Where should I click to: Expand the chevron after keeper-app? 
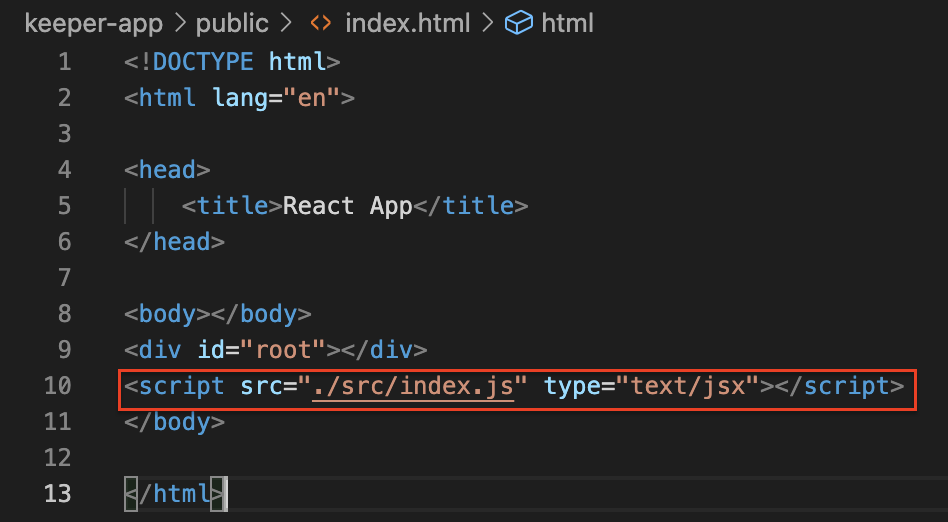(180, 24)
